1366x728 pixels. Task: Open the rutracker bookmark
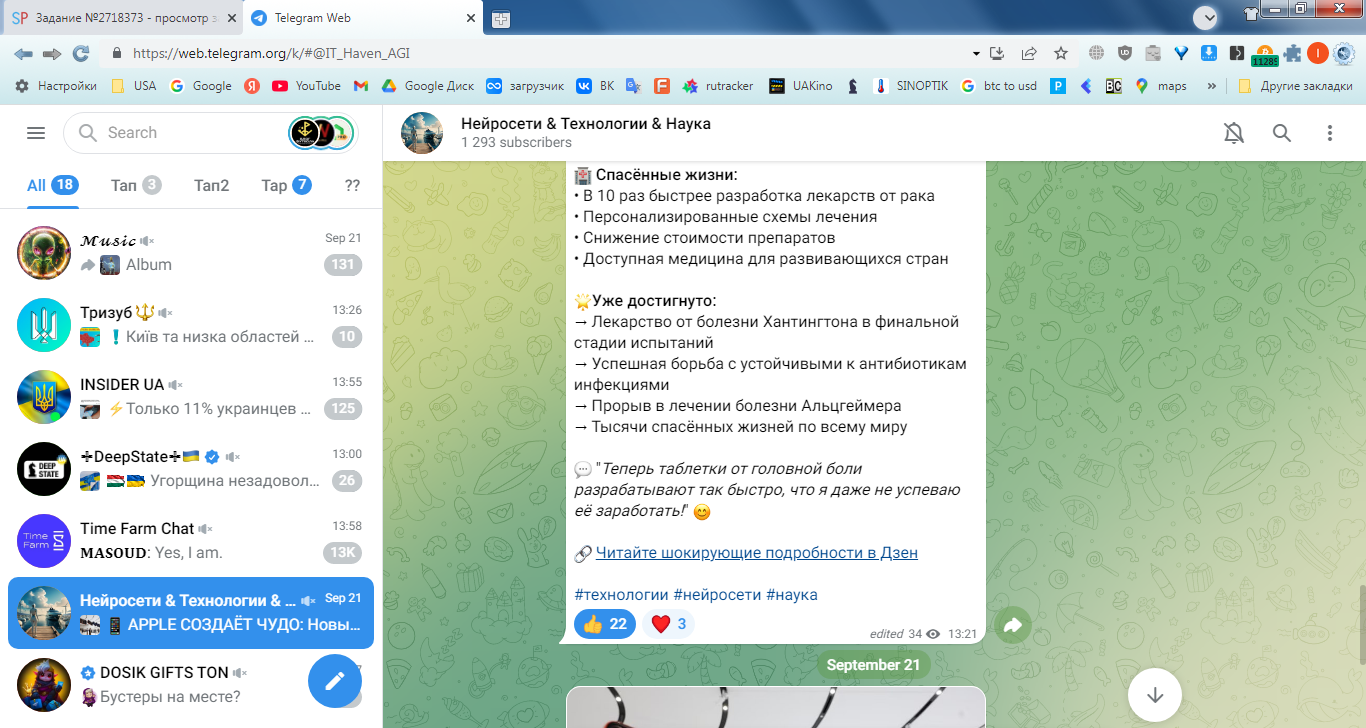717,86
